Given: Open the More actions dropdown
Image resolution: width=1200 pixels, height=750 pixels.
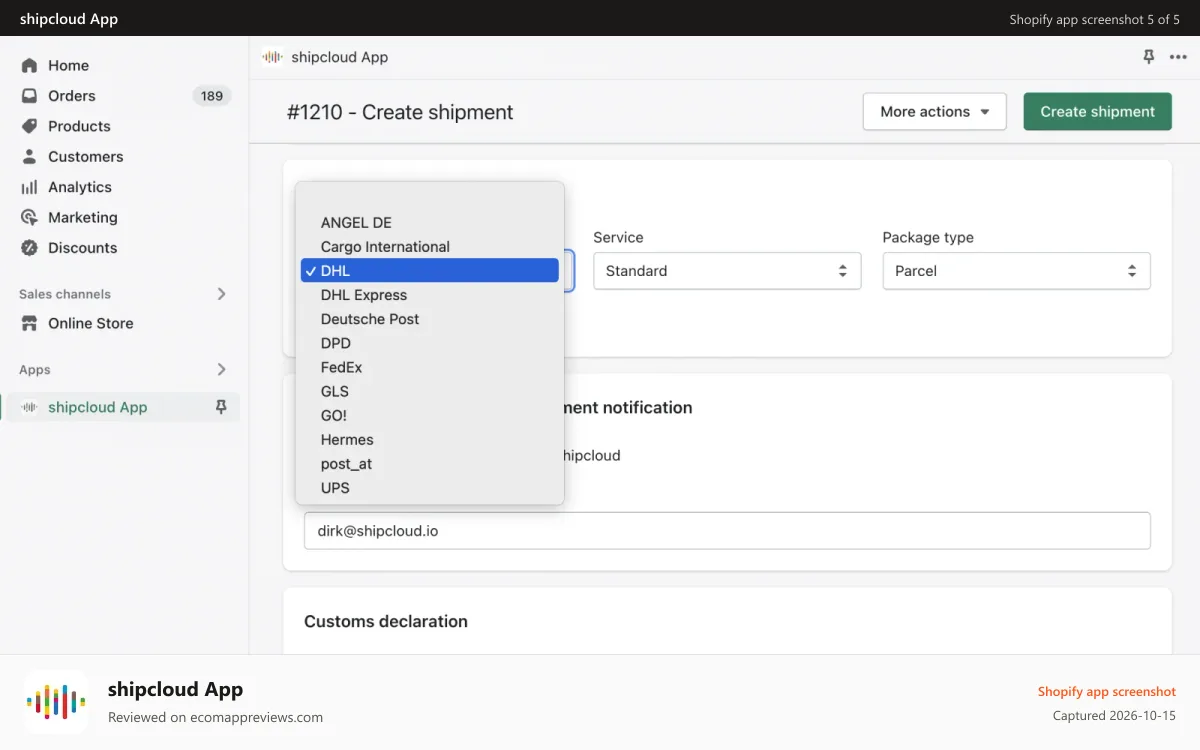Looking at the screenshot, I should point(934,112).
